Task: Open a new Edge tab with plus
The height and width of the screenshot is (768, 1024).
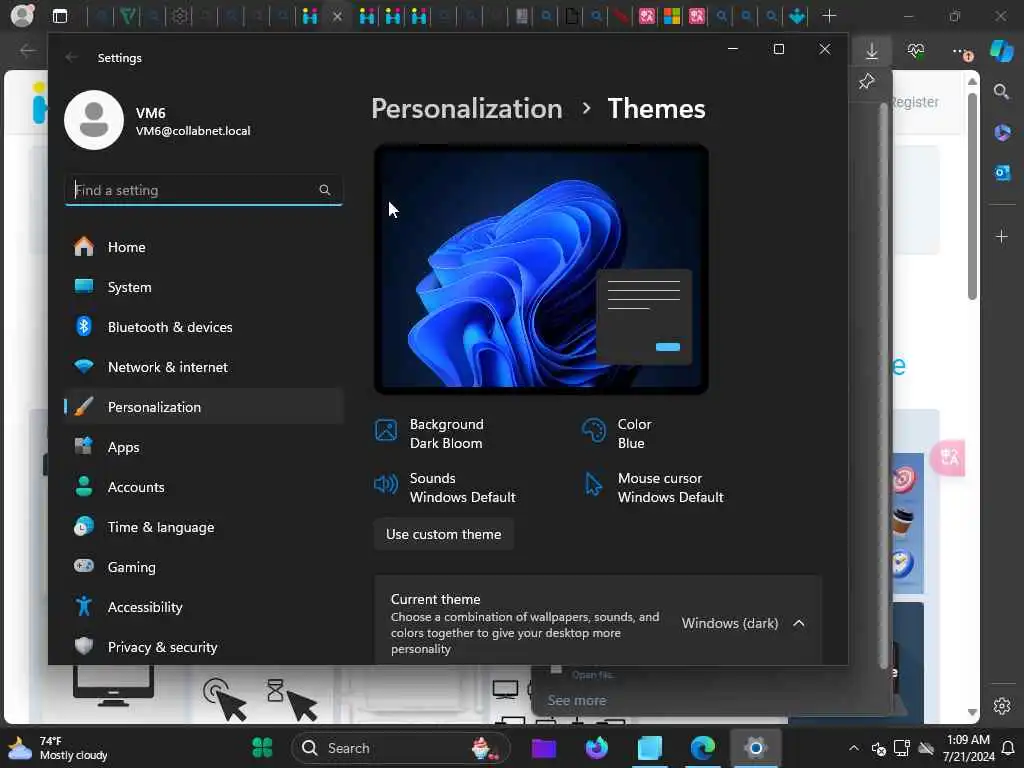Action: pos(829,16)
